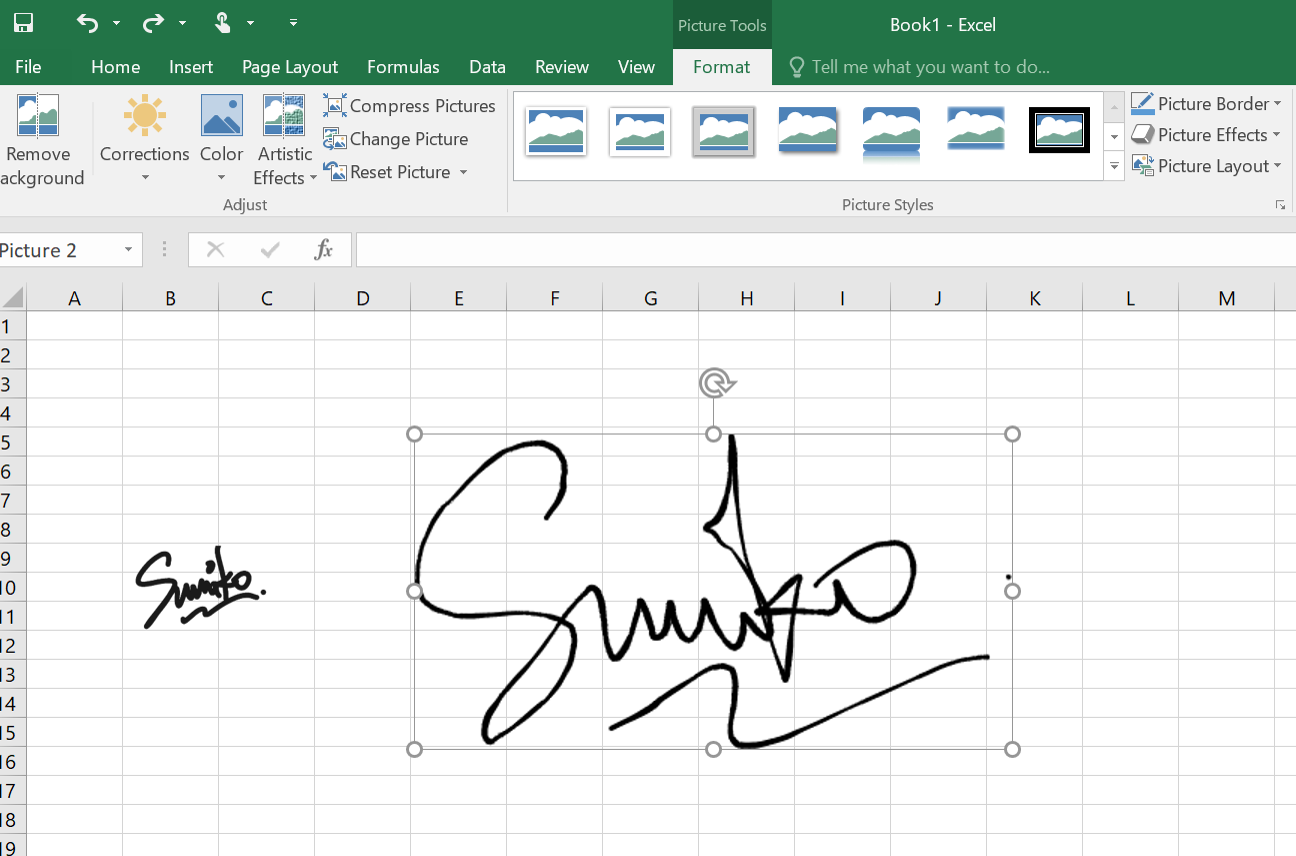Click the Redo button

tap(151, 22)
